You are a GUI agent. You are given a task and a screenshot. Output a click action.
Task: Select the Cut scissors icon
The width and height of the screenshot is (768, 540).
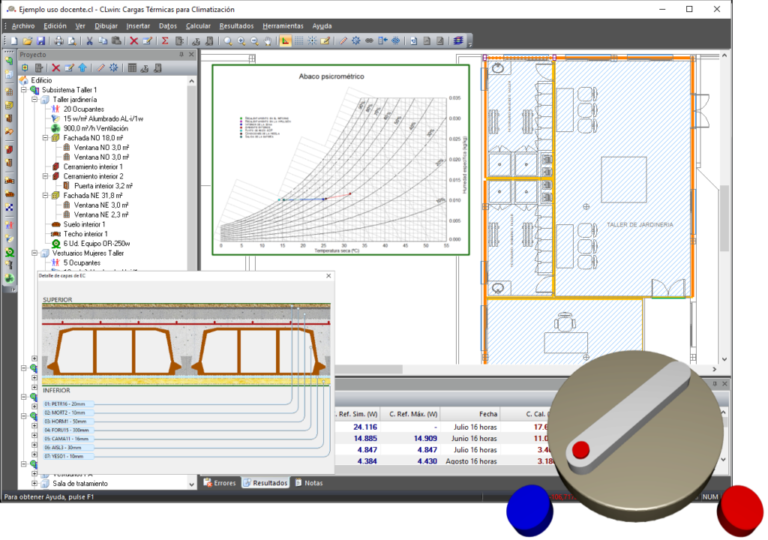[90, 41]
